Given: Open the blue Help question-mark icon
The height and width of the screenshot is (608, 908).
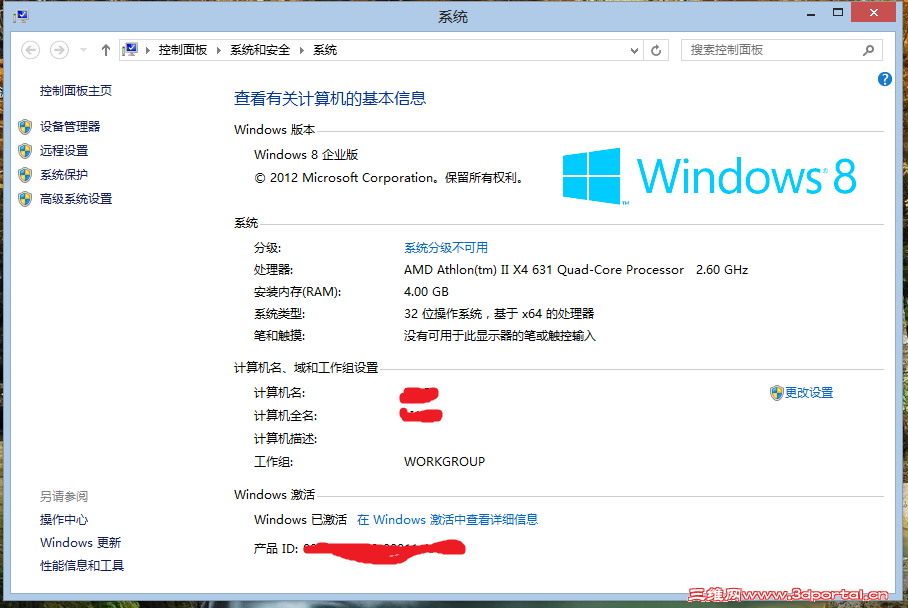Looking at the screenshot, I should [885, 79].
